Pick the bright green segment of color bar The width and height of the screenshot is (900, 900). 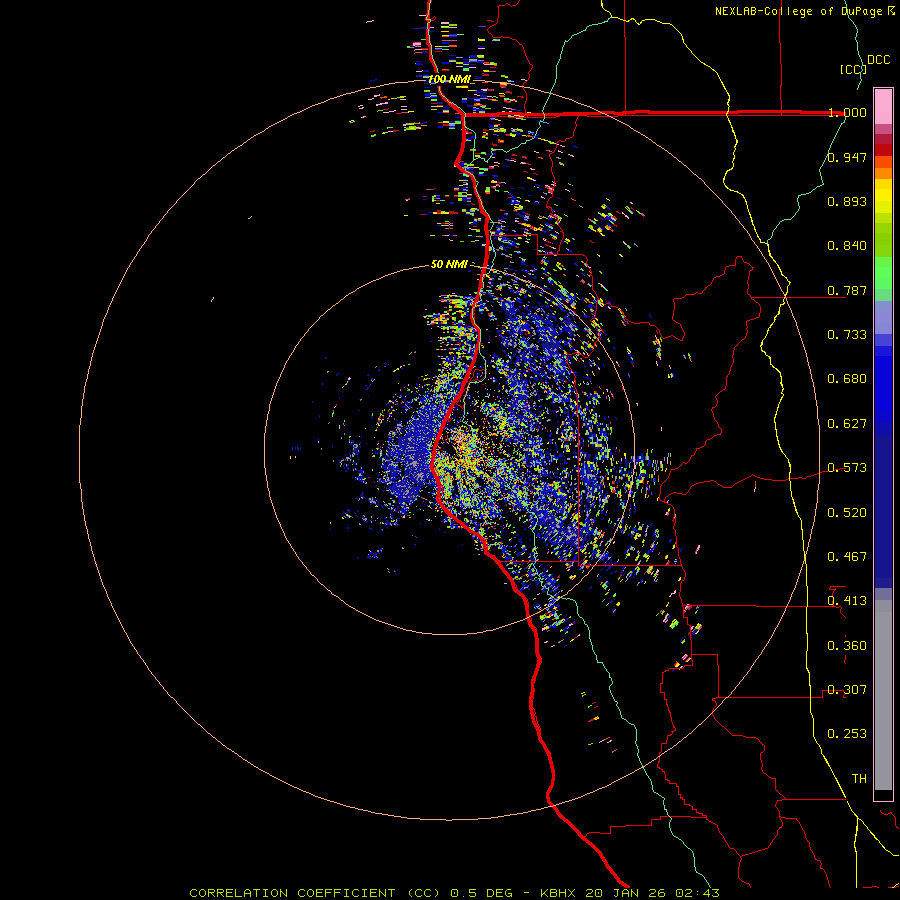(x=883, y=273)
